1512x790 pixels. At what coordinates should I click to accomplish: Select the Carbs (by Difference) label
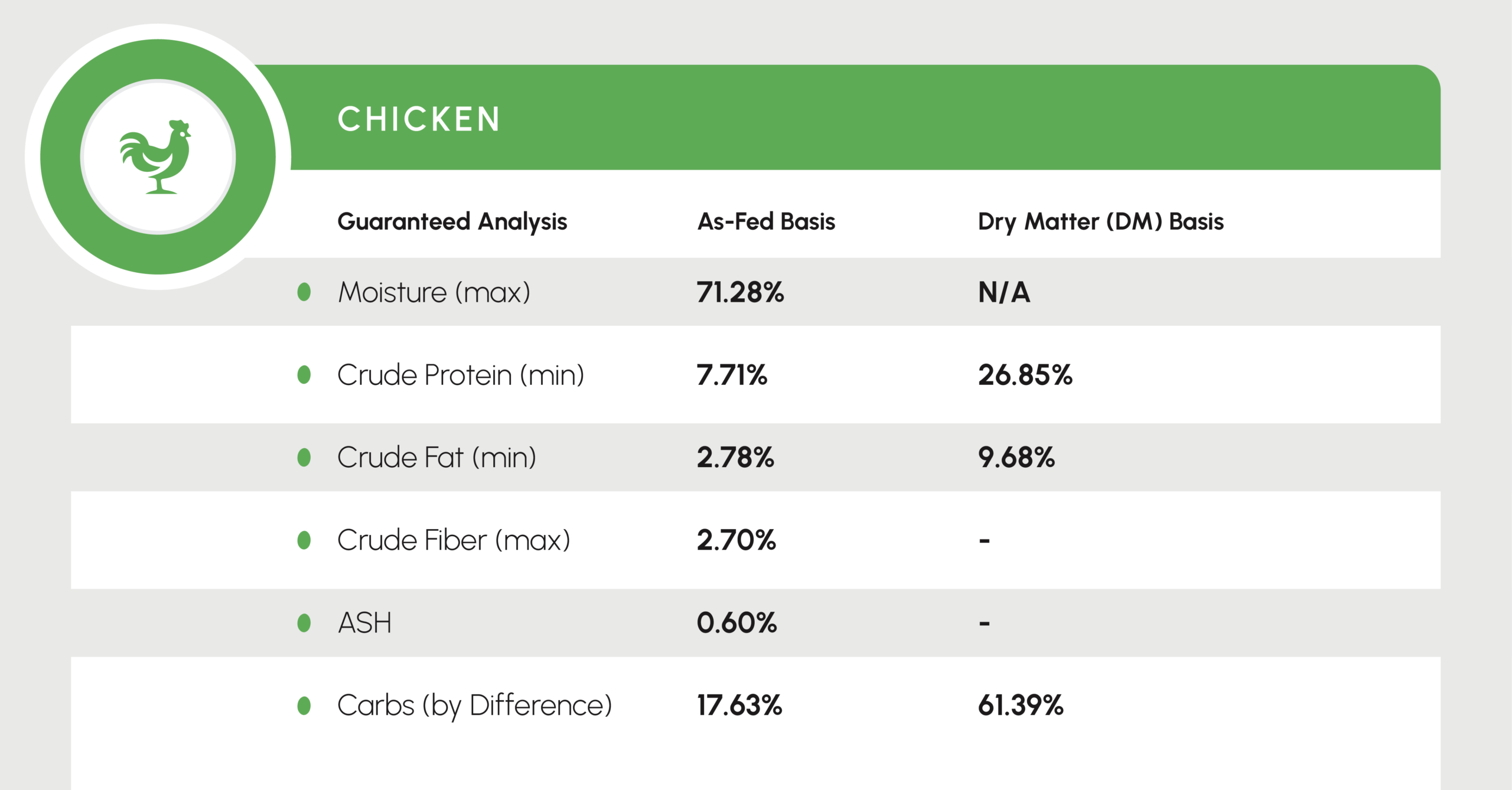[474, 706]
